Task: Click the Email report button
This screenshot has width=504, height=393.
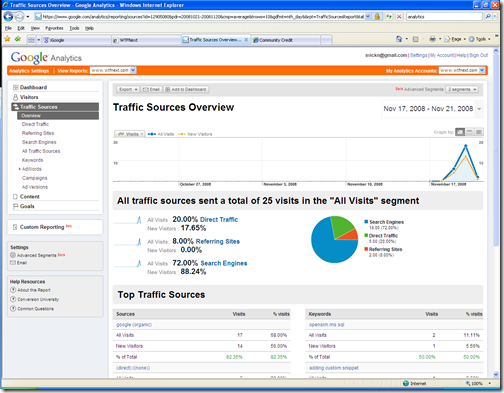Action: (x=151, y=89)
